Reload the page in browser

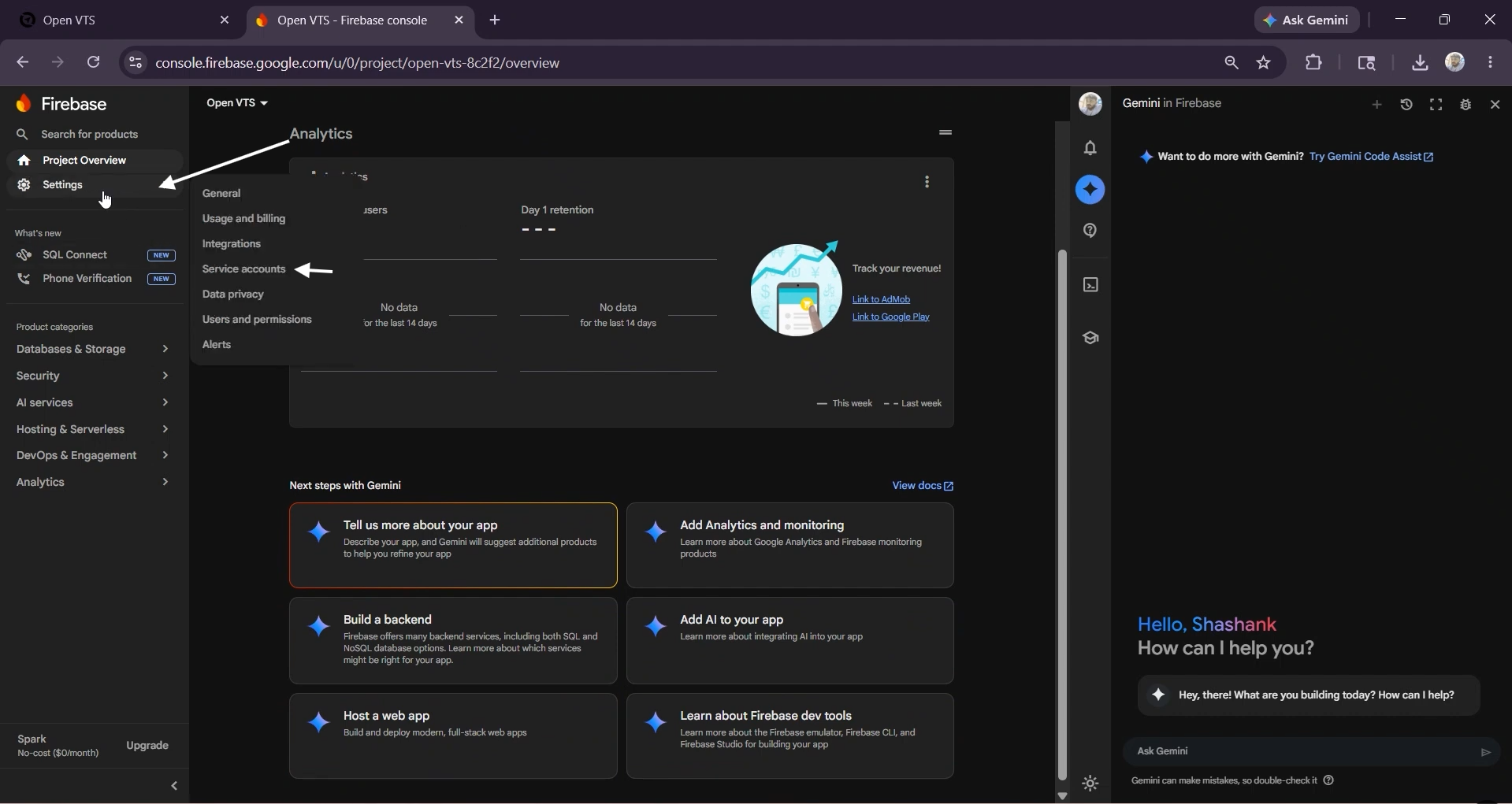point(93,62)
